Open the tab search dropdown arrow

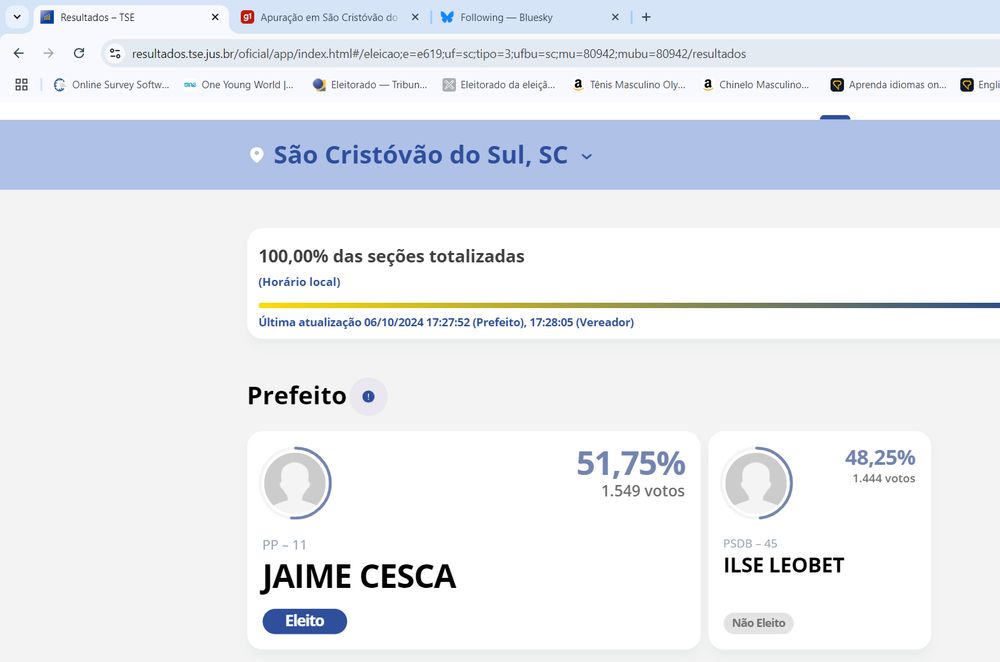tap(17, 17)
